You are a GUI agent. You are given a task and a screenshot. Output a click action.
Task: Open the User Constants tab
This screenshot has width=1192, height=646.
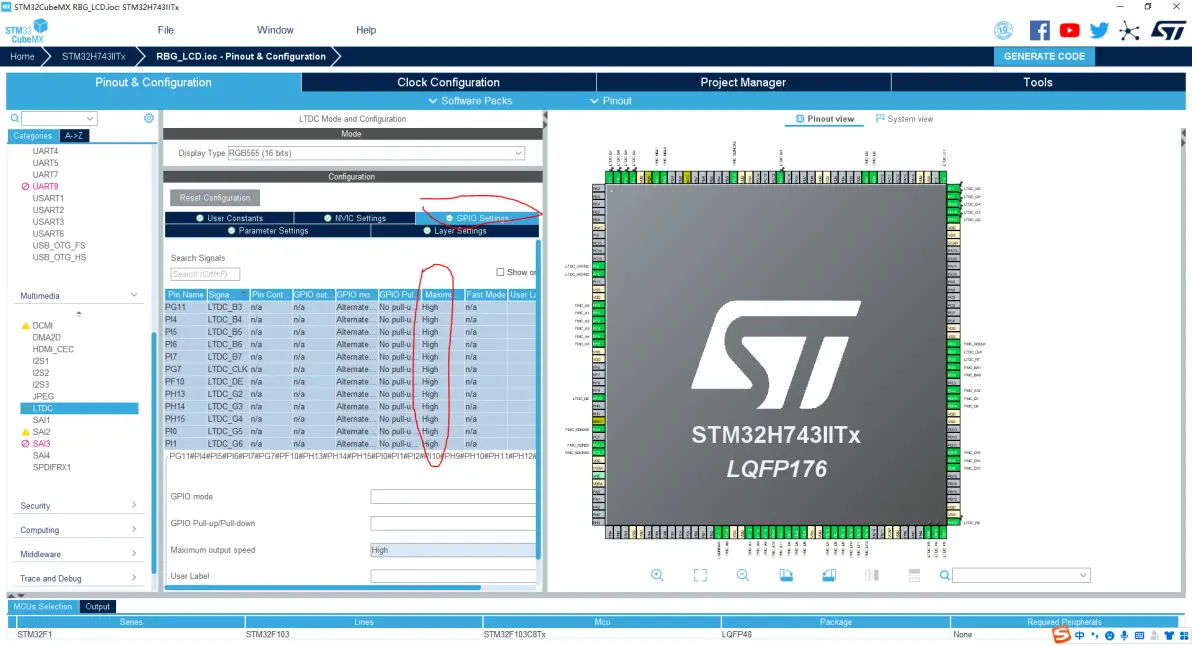coord(229,218)
